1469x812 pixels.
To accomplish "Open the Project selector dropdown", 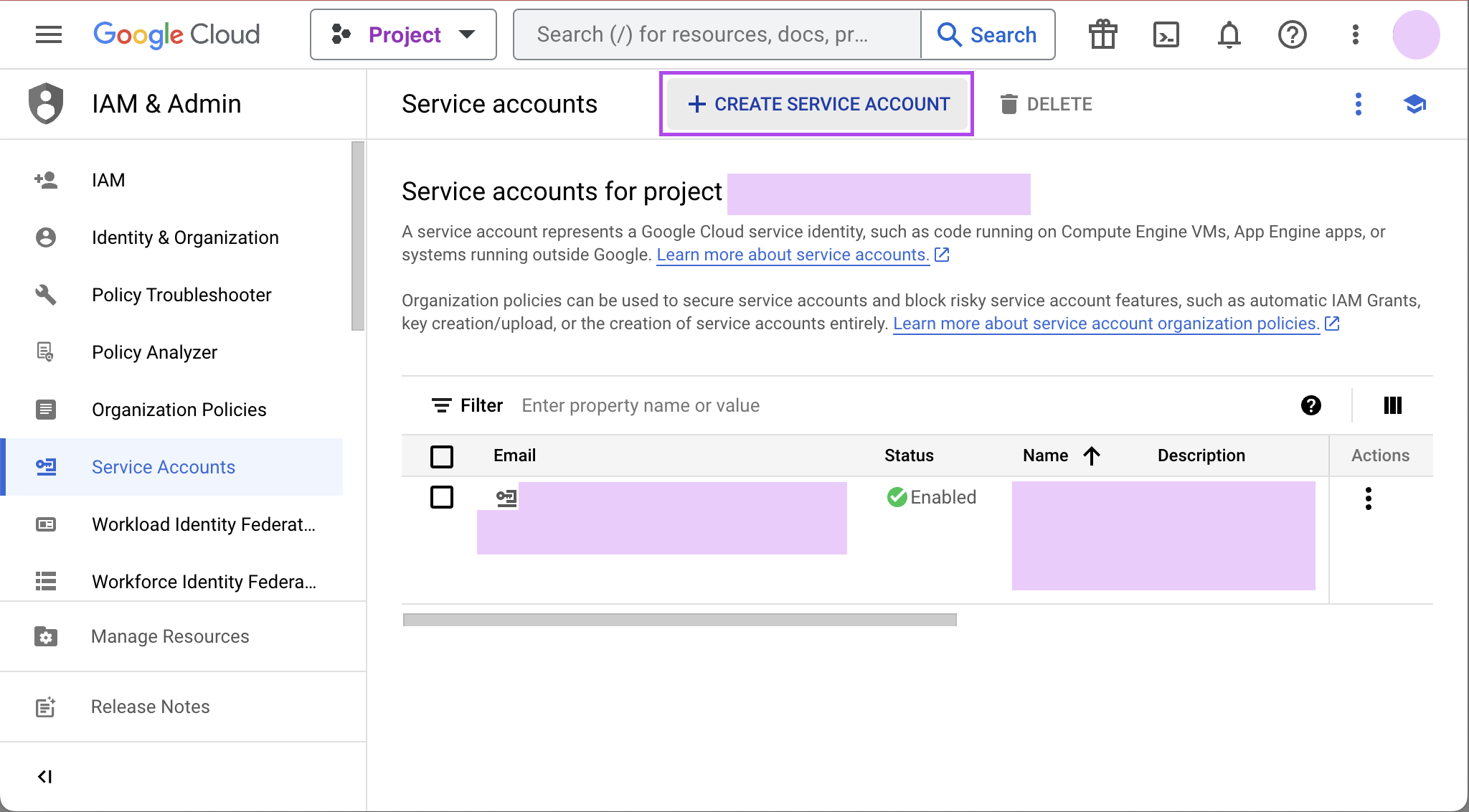I will (403, 34).
